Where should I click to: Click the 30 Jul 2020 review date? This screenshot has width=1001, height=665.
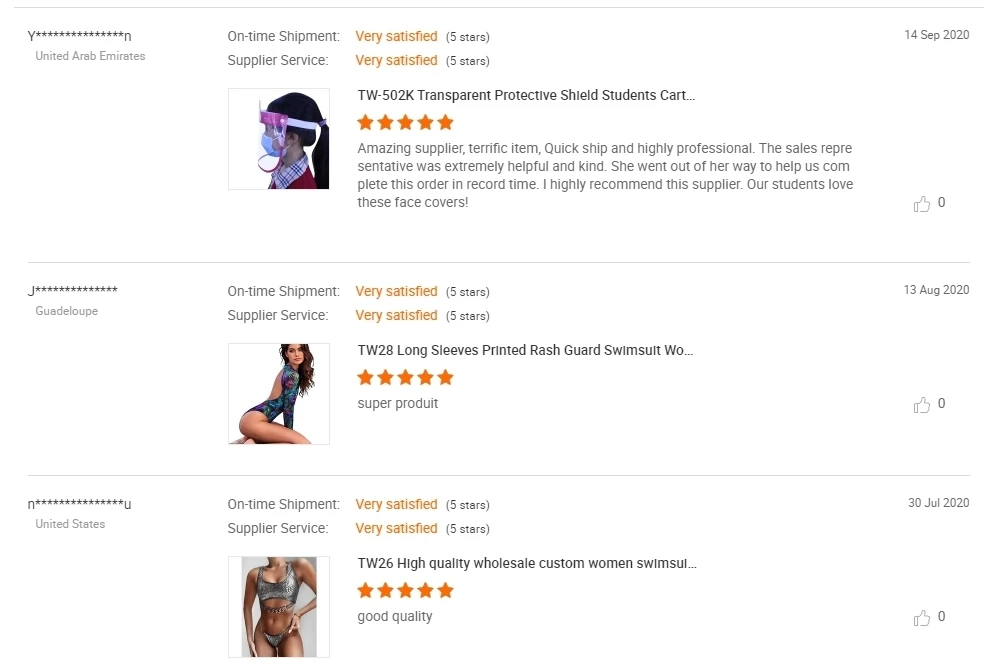pos(938,503)
